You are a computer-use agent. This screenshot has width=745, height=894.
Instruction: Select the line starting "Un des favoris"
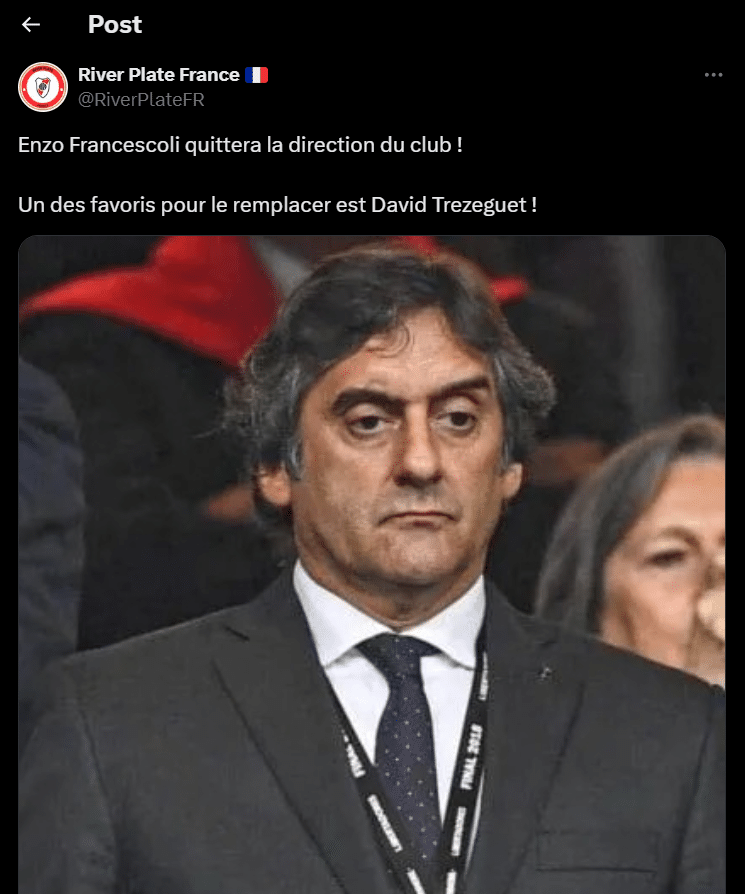click(277, 205)
